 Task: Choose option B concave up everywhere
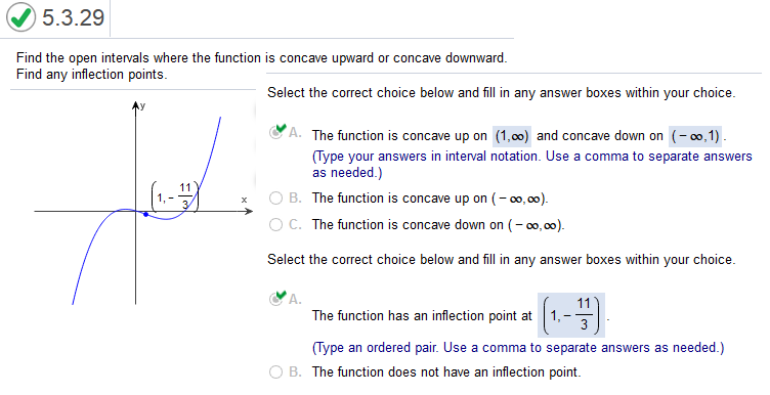coord(275,198)
